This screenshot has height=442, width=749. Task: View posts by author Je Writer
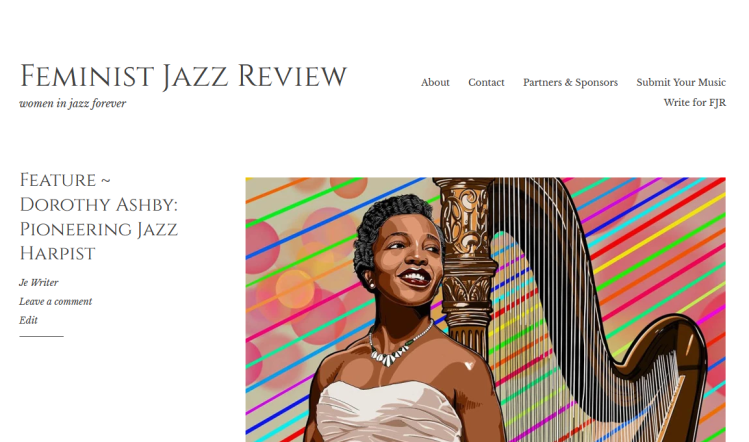[39, 282]
